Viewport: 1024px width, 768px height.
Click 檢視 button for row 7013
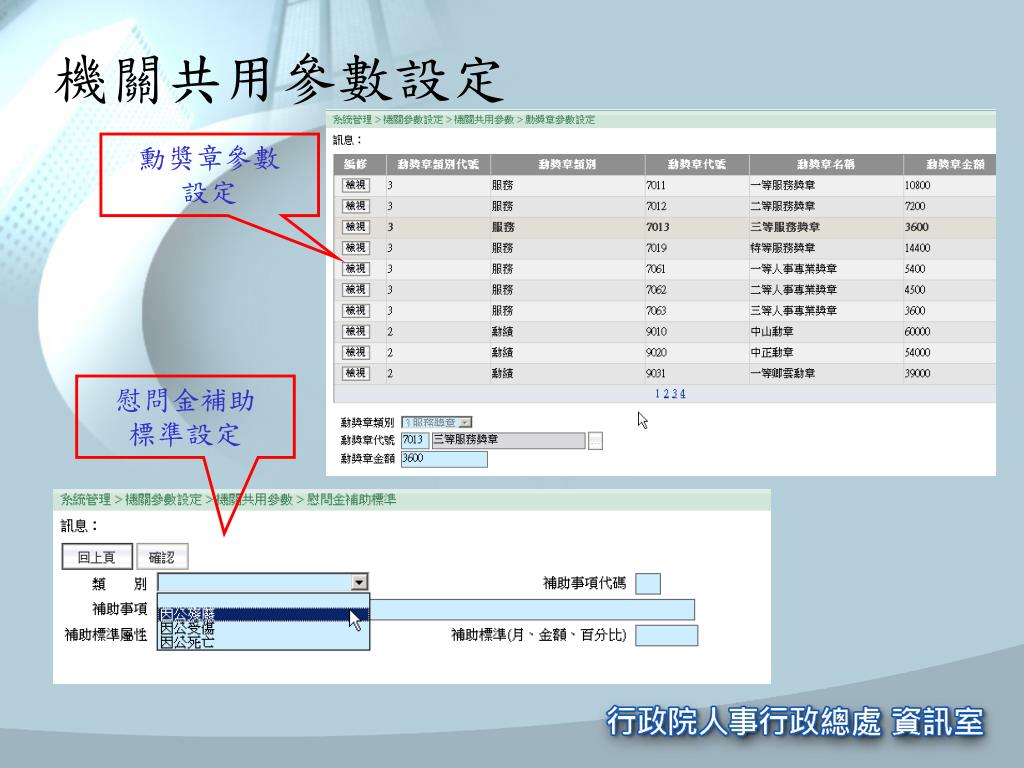tap(355, 227)
